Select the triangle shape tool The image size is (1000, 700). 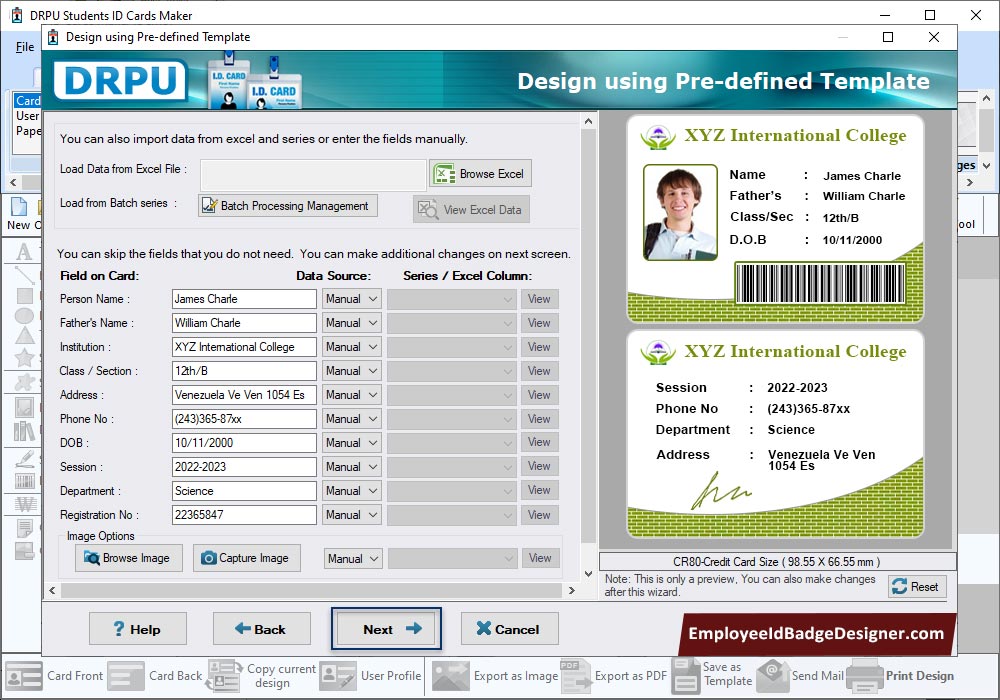(24, 336)
